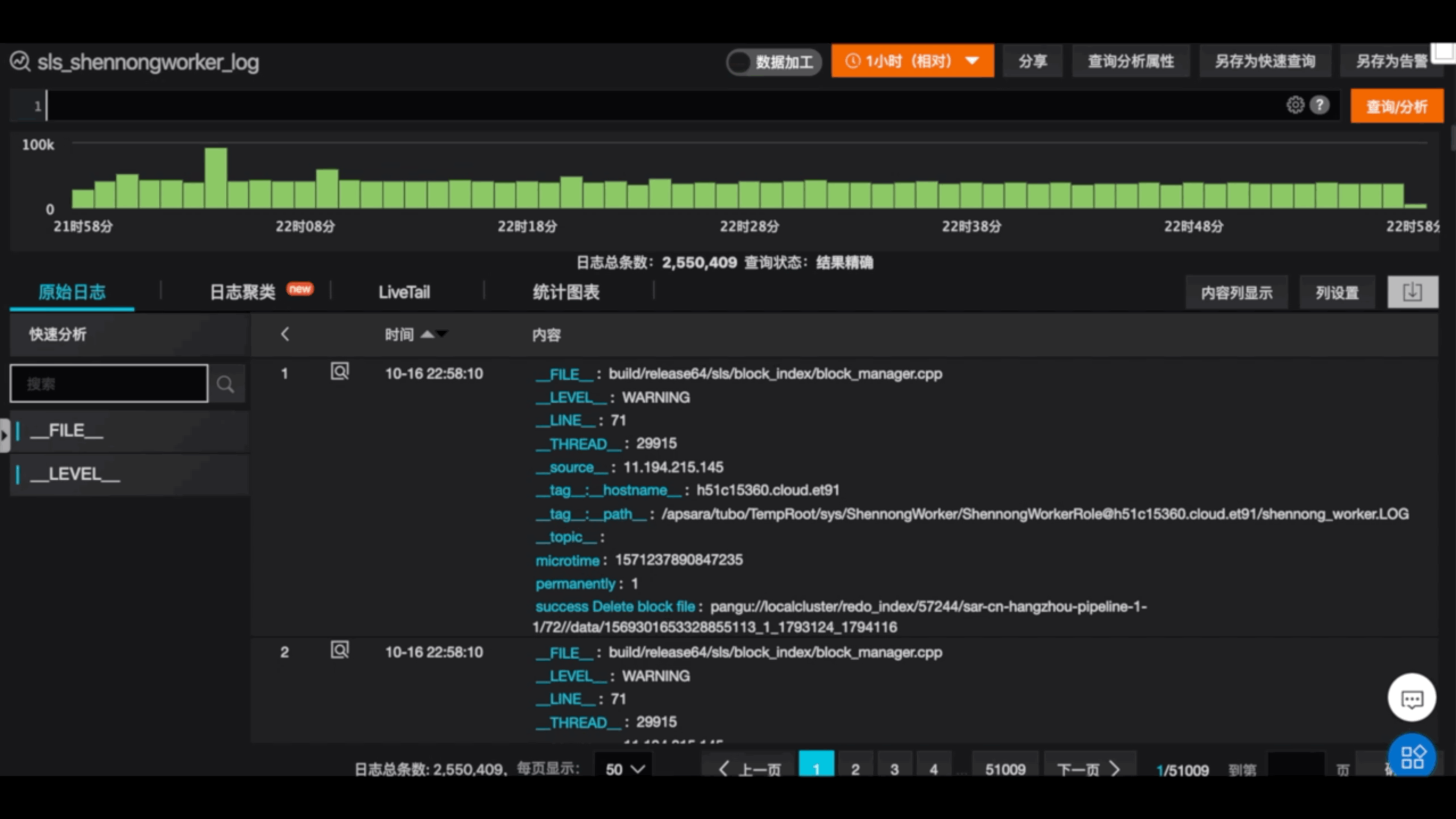Click the help question mark beside the gear
Image resolution: width=1456 pixels, height=819 pixels.
click(1321, 105)
